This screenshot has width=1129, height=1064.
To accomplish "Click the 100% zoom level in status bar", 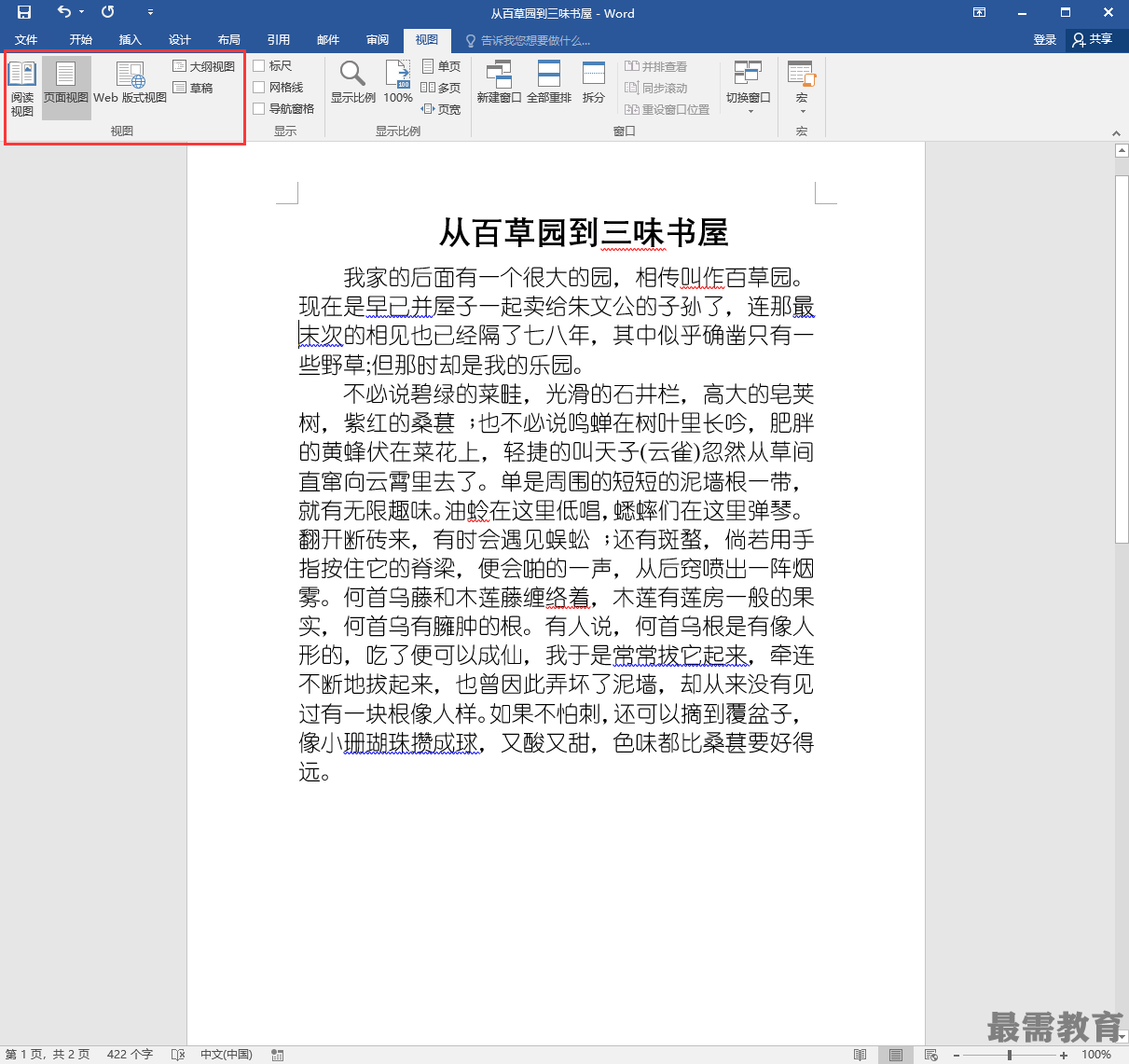I will tap(1096, 1055).
